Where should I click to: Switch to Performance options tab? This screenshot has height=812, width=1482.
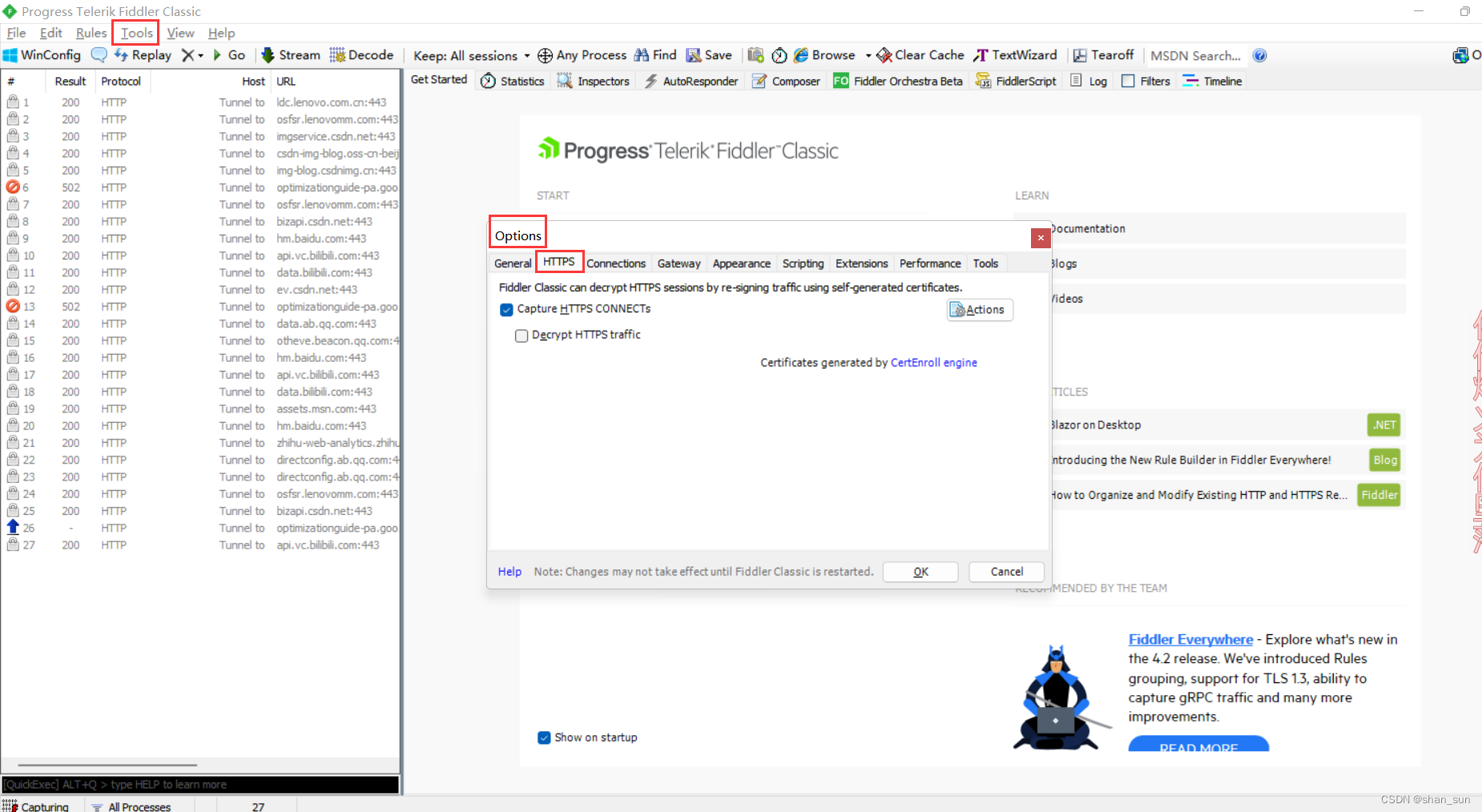coord(929,263)
